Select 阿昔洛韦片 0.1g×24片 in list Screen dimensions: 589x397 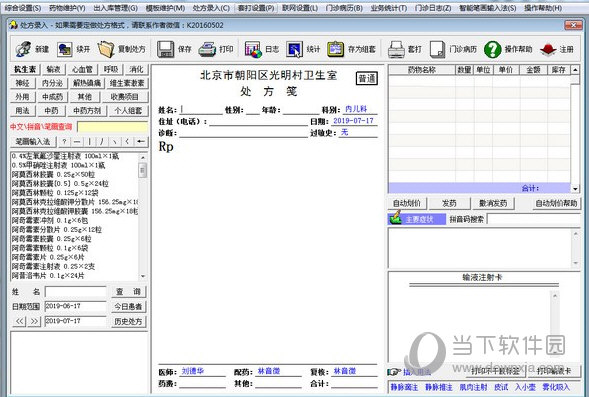click(x=48, y=276)
